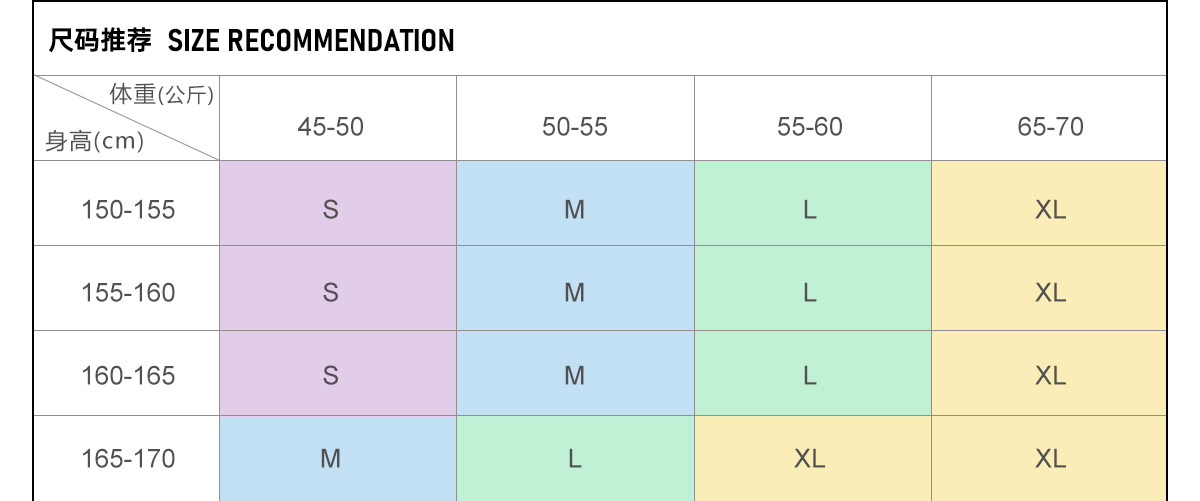Click the 65-70 weight column header
The image size is (1200, 501).
pyautogui.click(x=1050, y=127)
